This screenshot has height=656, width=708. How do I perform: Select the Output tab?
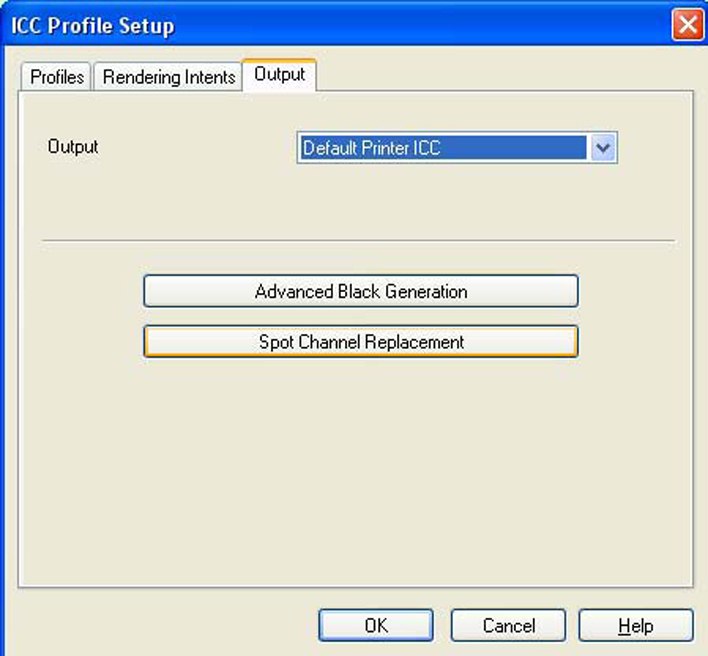coord(279,75)
